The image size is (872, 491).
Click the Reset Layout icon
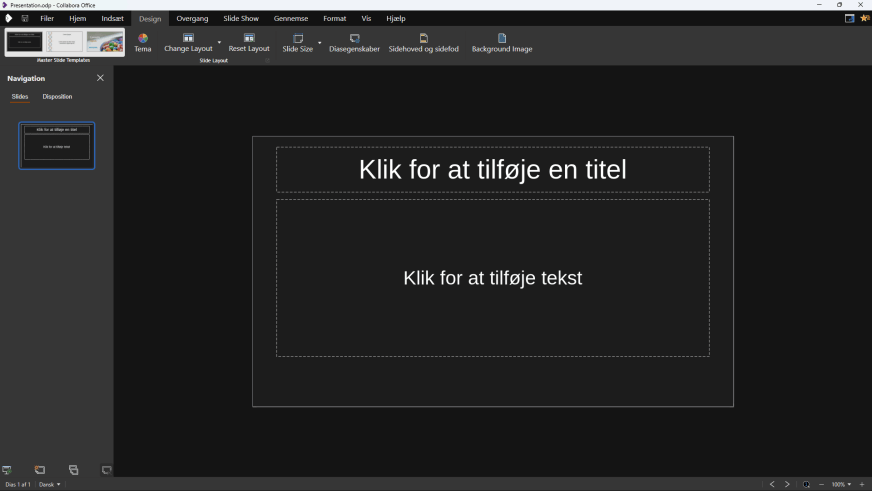pos(249,38)
